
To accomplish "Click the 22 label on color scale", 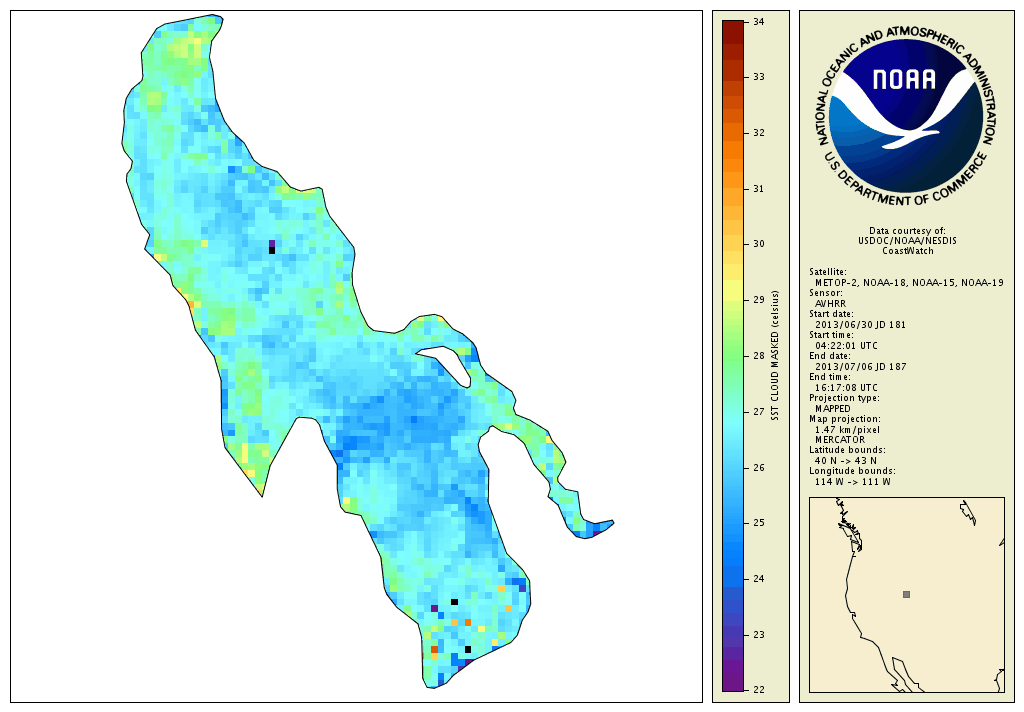I will coord(758,690).
